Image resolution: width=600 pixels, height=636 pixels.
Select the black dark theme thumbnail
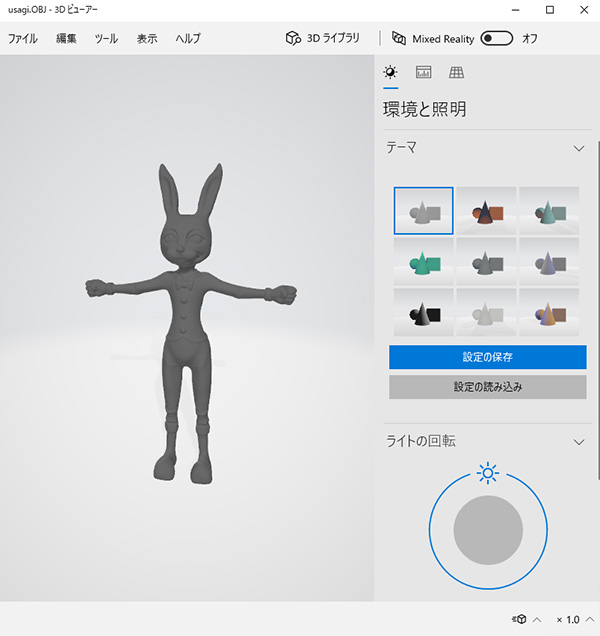click(x=424, y=313)
